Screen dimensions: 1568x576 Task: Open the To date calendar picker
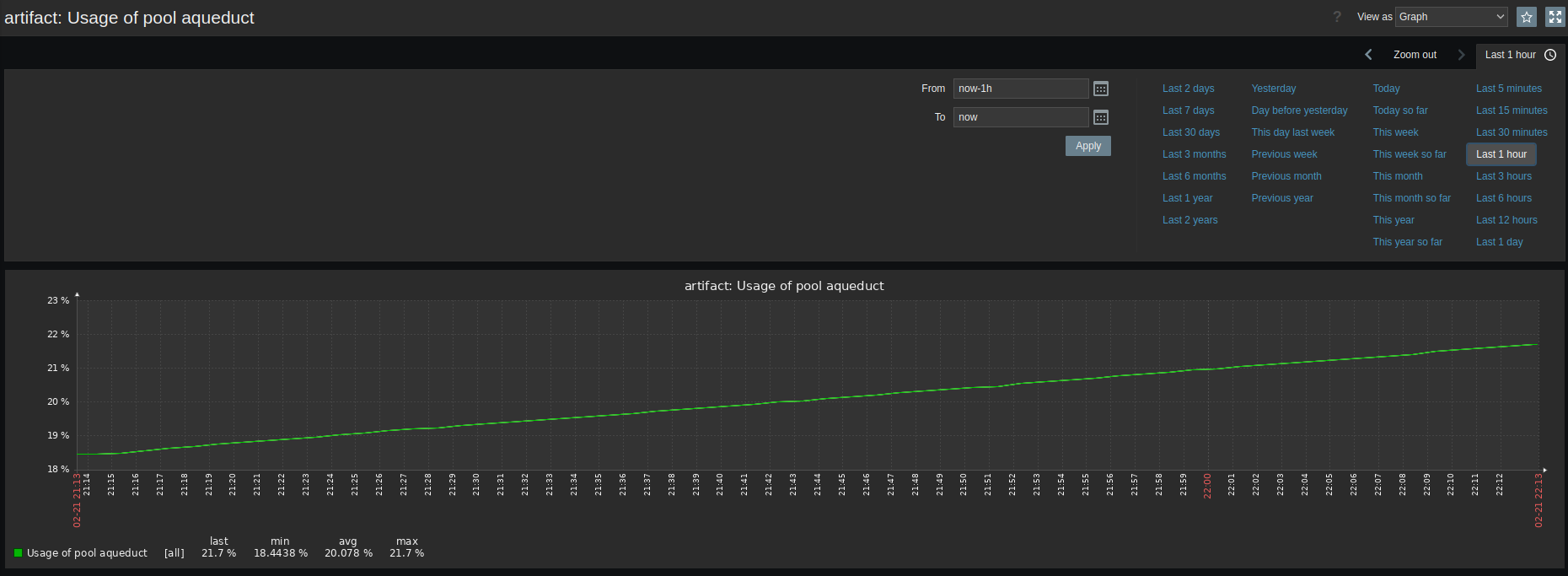click(x=1101, y=117)
